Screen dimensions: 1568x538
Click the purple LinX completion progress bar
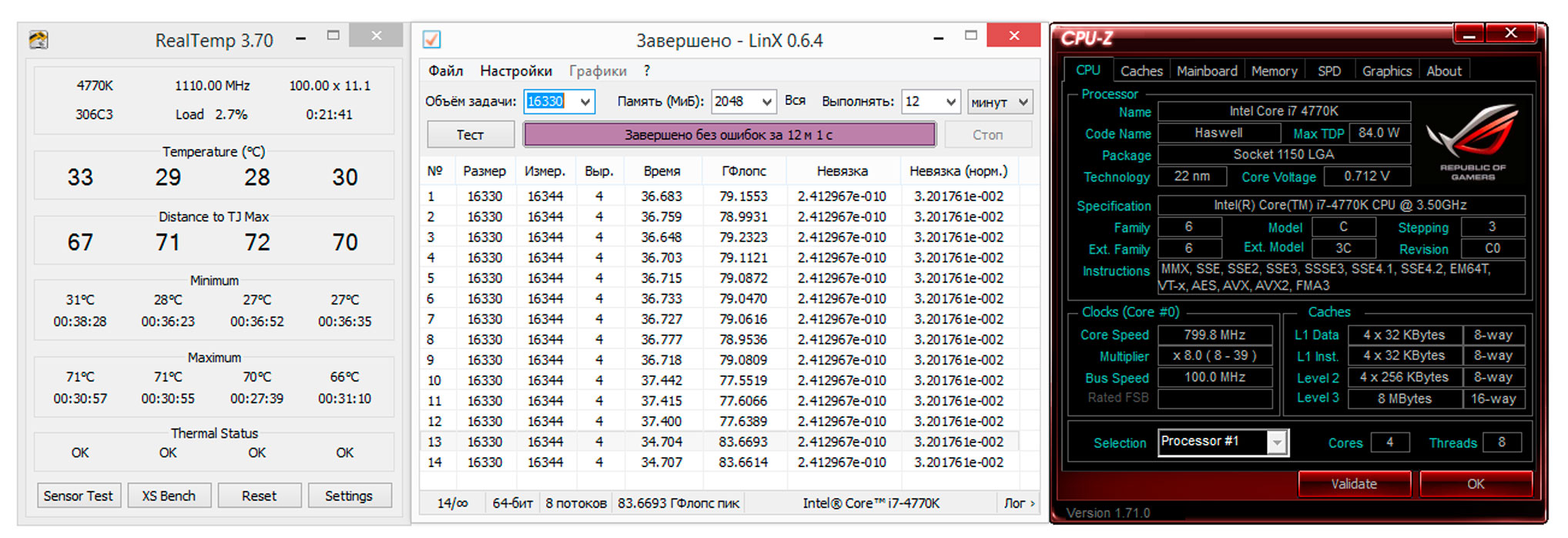click(x=729, y=135)
